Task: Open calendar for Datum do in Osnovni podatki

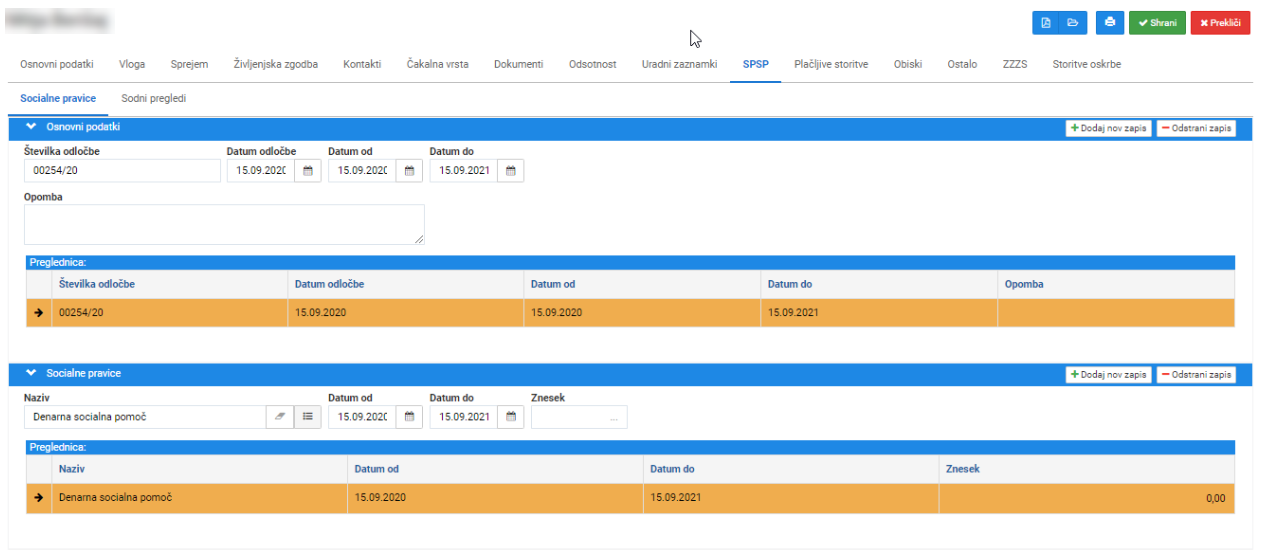Action: (x=510, y=171)
